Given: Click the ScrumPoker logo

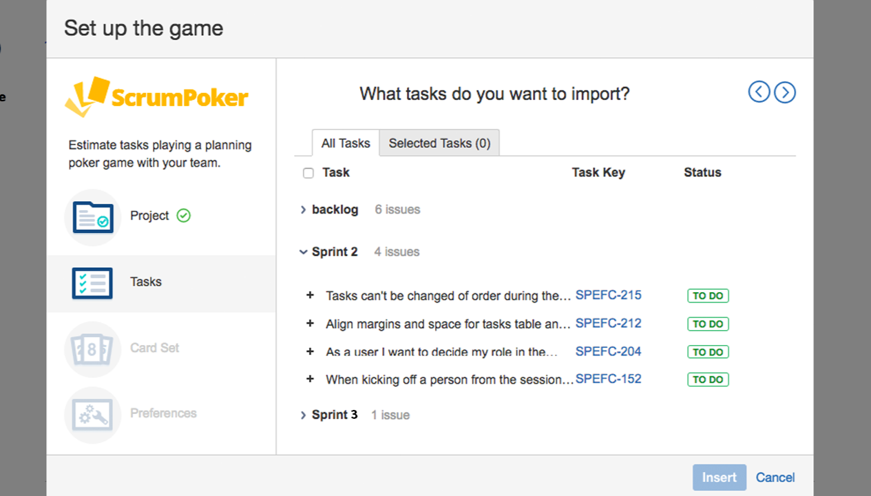Looking at the screenshot, I should [157, 98].
